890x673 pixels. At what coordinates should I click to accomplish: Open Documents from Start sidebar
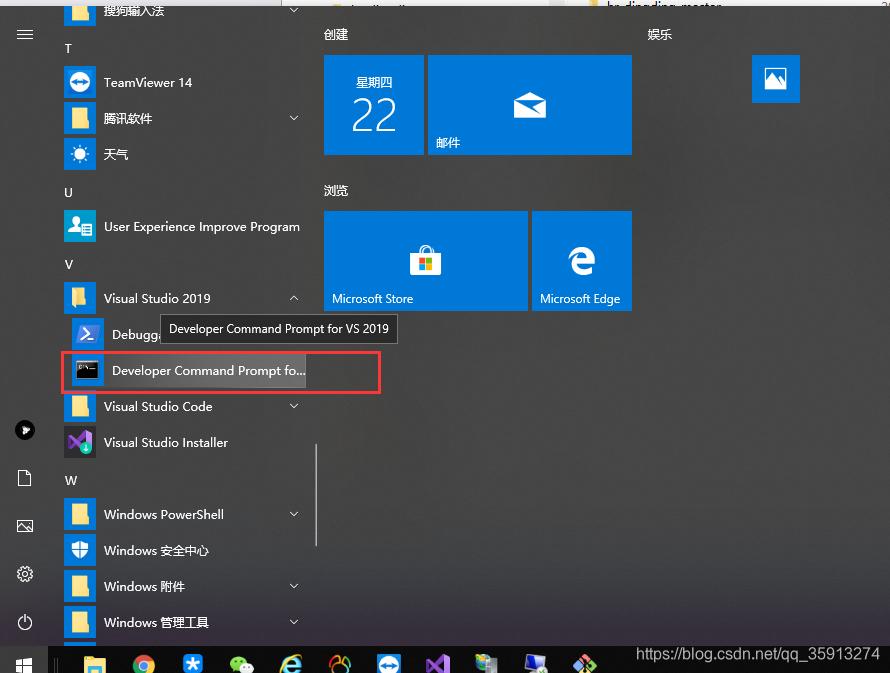coord(24,478)
